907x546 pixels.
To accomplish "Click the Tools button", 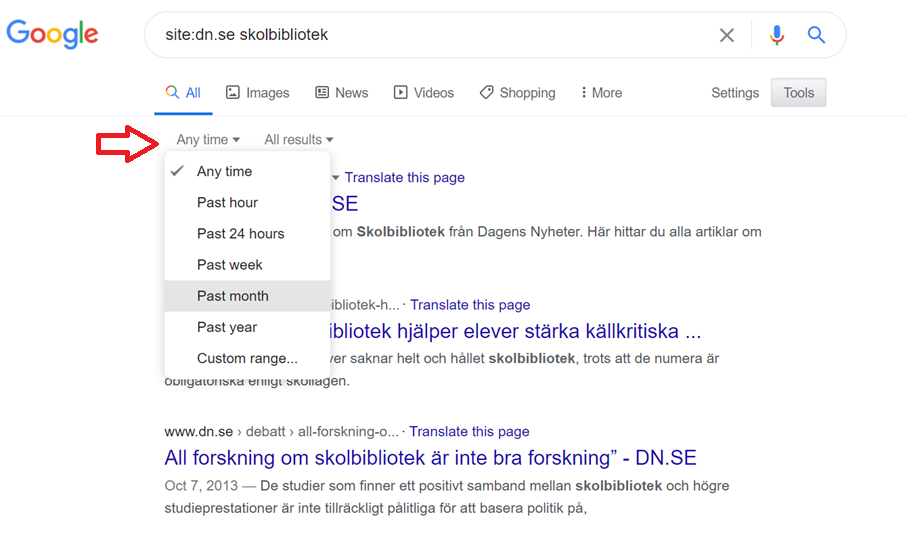I will tap(798, 93).
